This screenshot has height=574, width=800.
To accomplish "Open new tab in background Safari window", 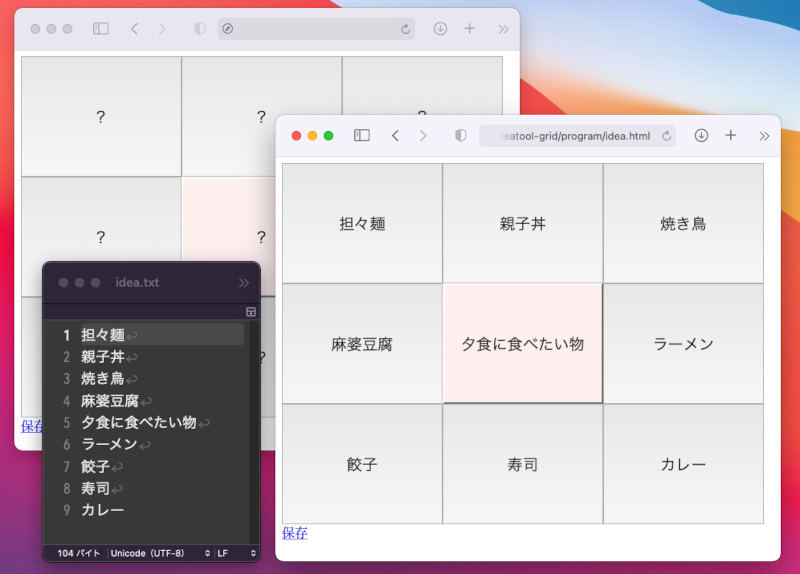I will point(469,29).
